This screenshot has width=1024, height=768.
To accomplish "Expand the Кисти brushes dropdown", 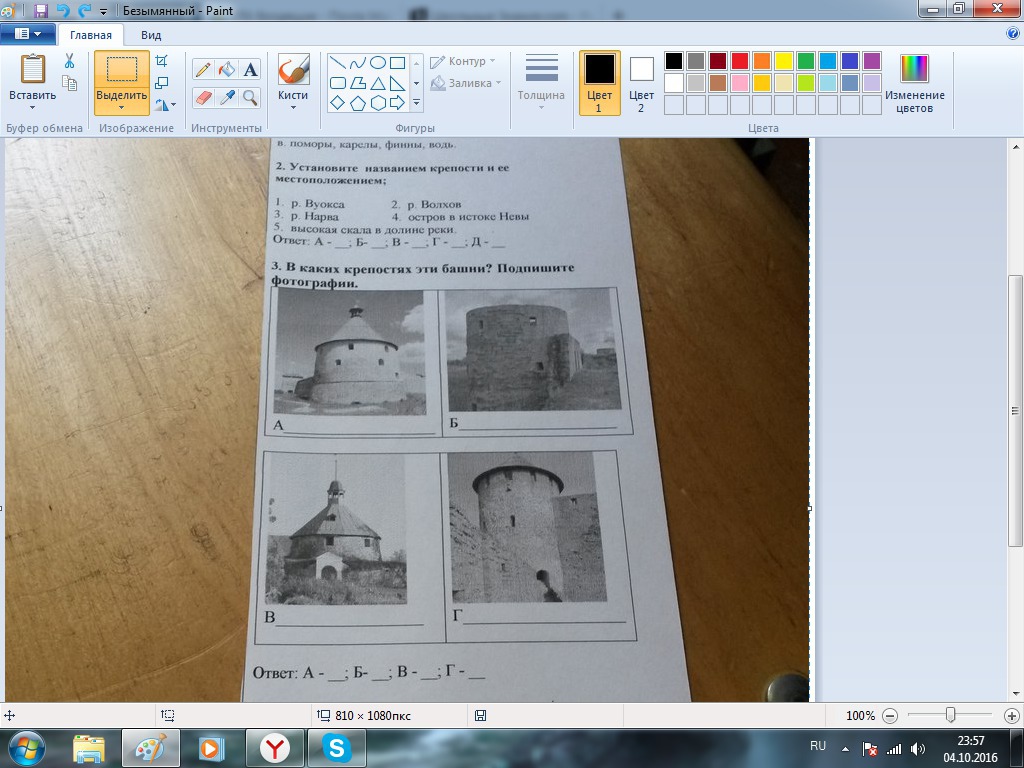I will coord(293,108).
